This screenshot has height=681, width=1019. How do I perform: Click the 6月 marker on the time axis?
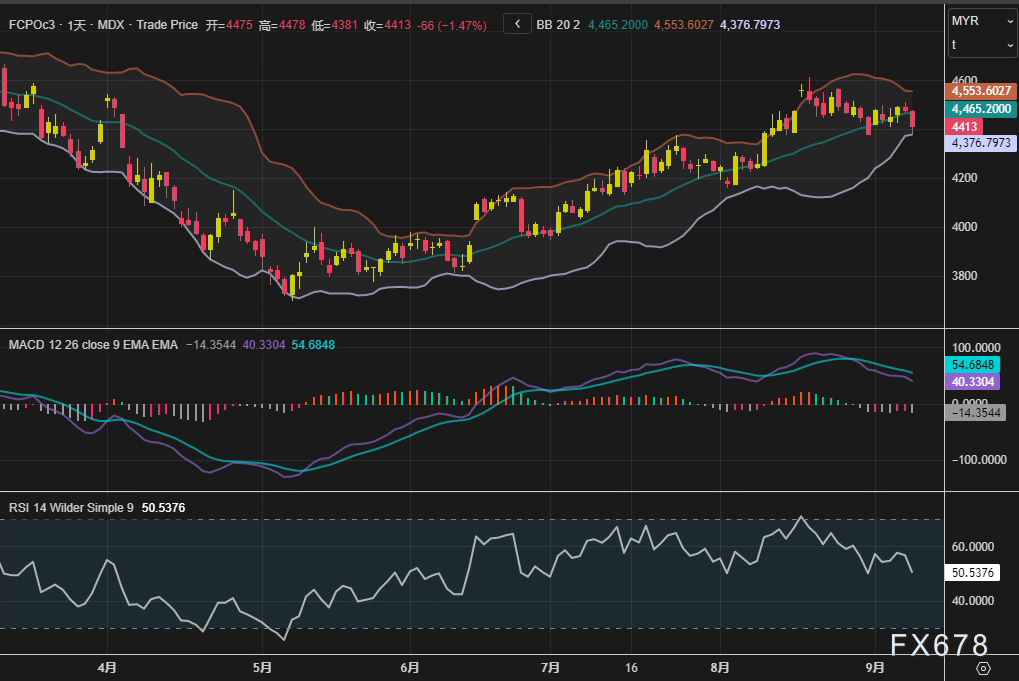tap(408, 667)
